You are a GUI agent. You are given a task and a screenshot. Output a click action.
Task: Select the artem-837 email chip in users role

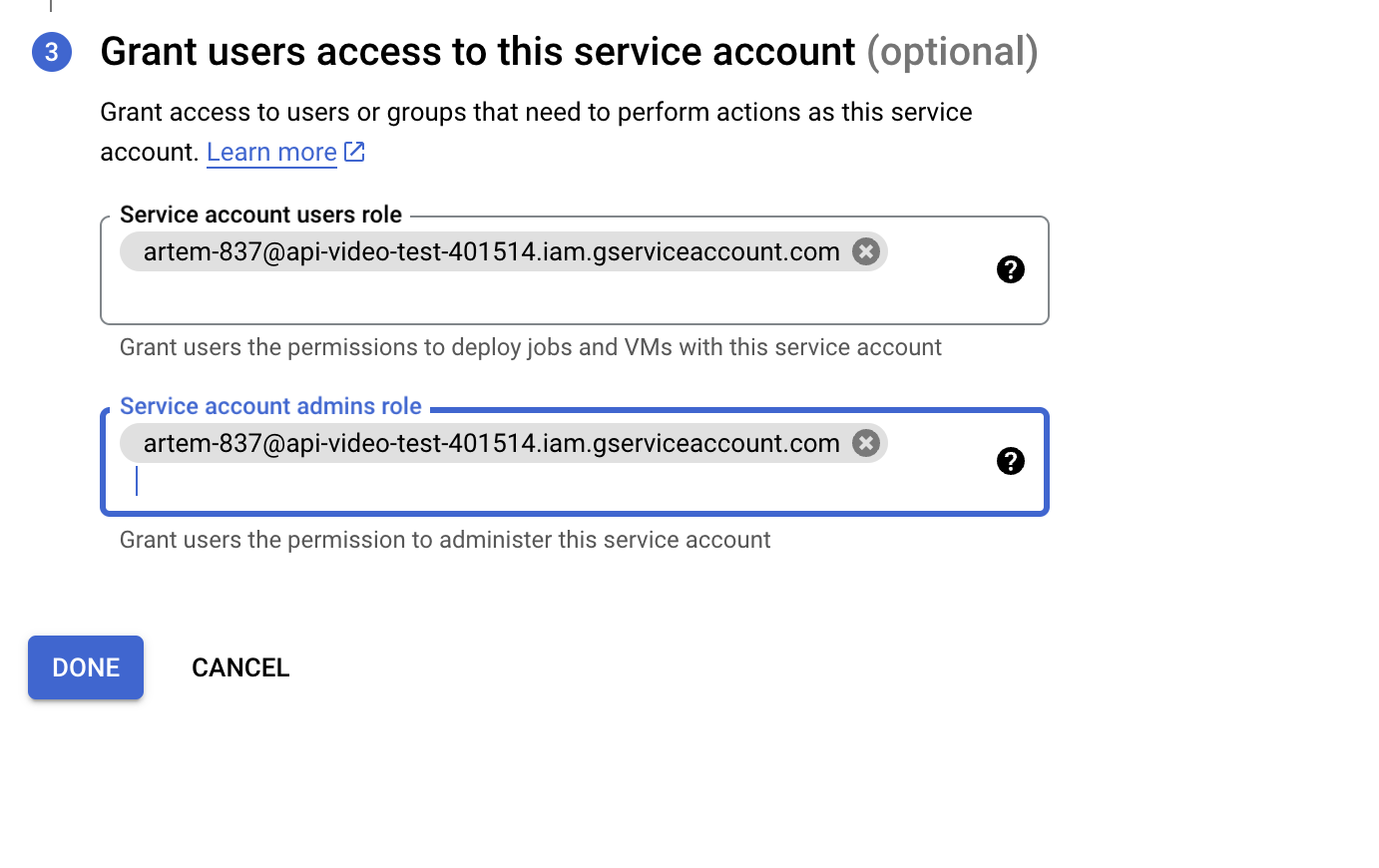pos(491,251)
